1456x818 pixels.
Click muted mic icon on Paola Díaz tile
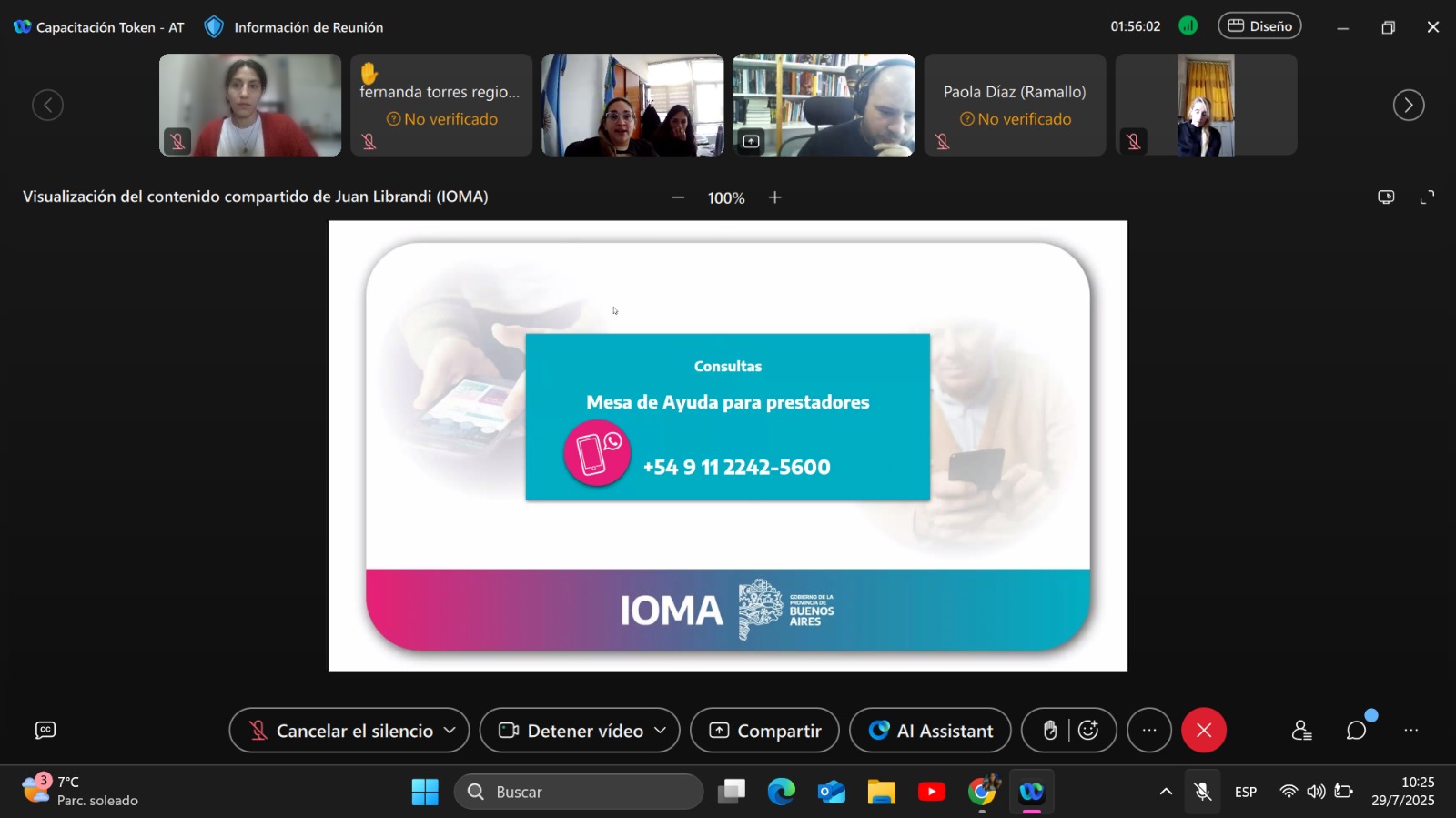point(943,141)
